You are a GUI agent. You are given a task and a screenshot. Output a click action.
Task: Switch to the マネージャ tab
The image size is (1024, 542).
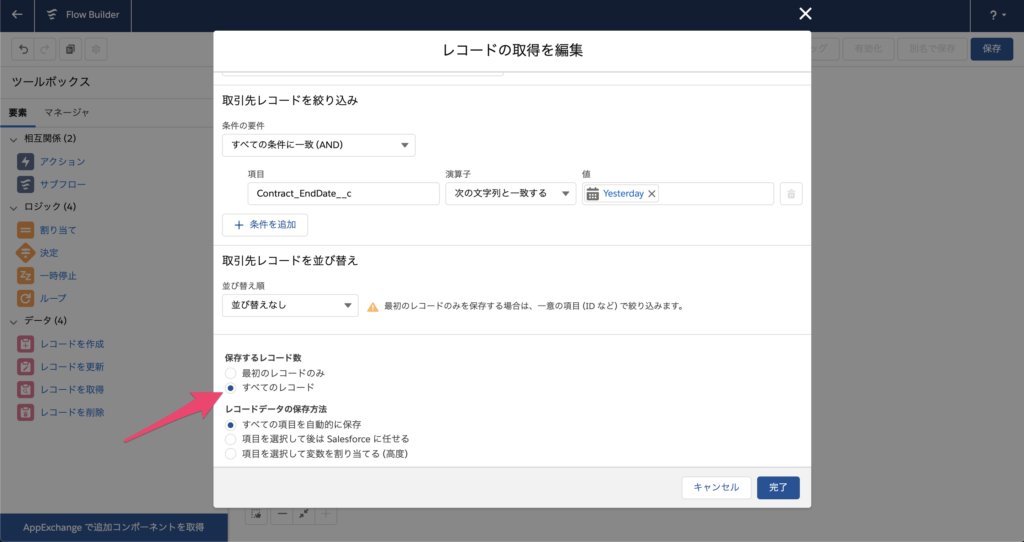click(x=67, y=113)
